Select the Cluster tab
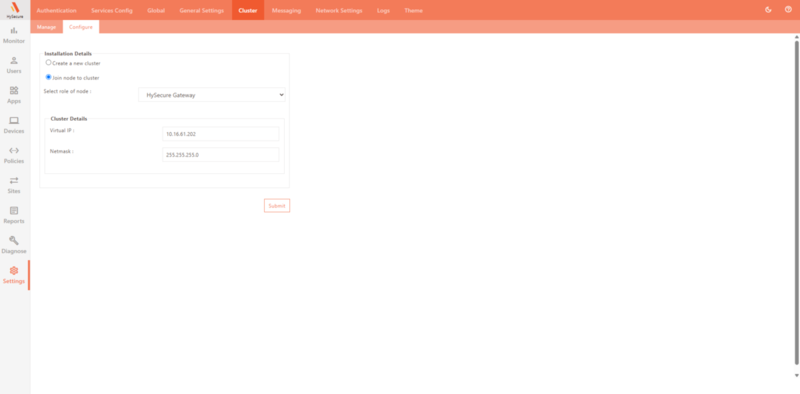 click(x=248, y=10)
